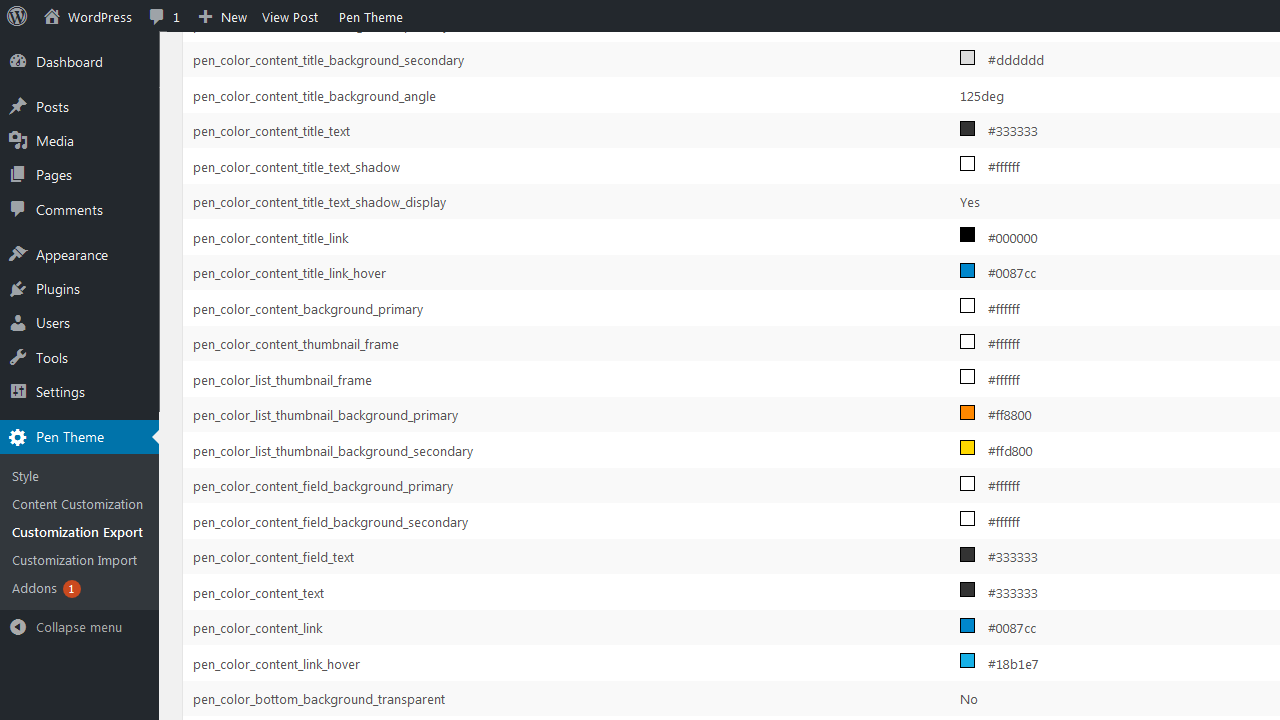Open Content Customization submenu link
1280x720 pixels.
click(x=77, y=505)
